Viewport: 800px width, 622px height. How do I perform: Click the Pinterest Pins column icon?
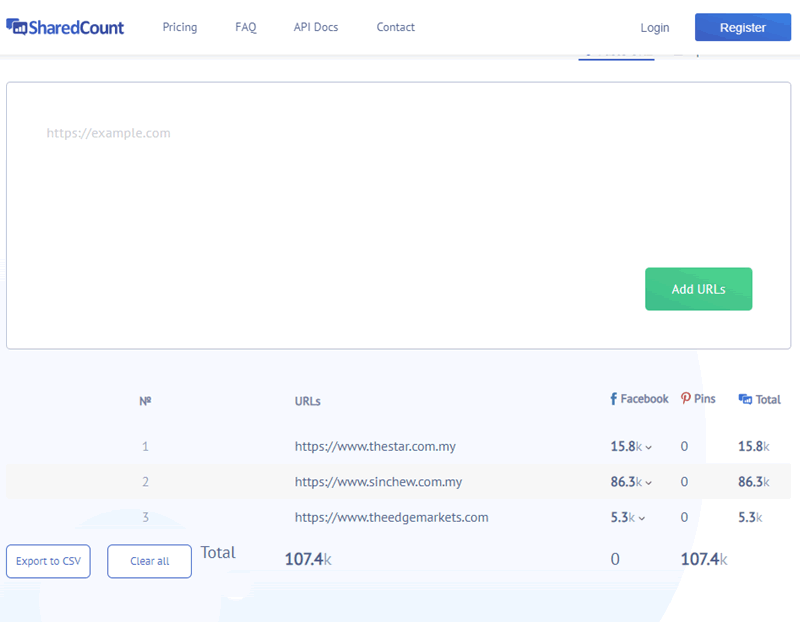point(686,399)
